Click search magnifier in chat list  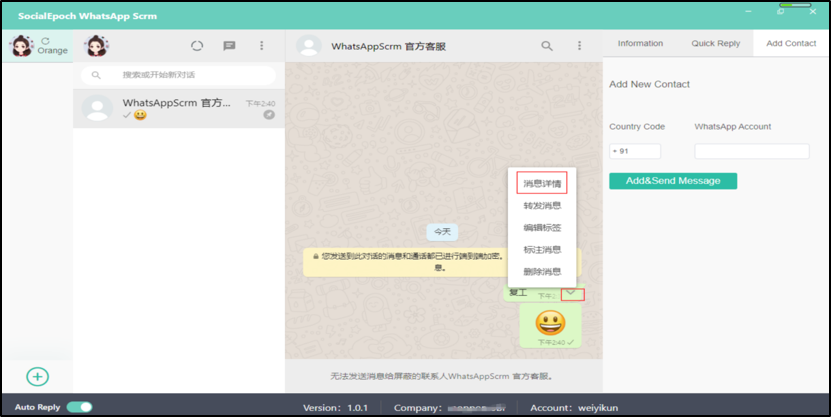point(96,75)
